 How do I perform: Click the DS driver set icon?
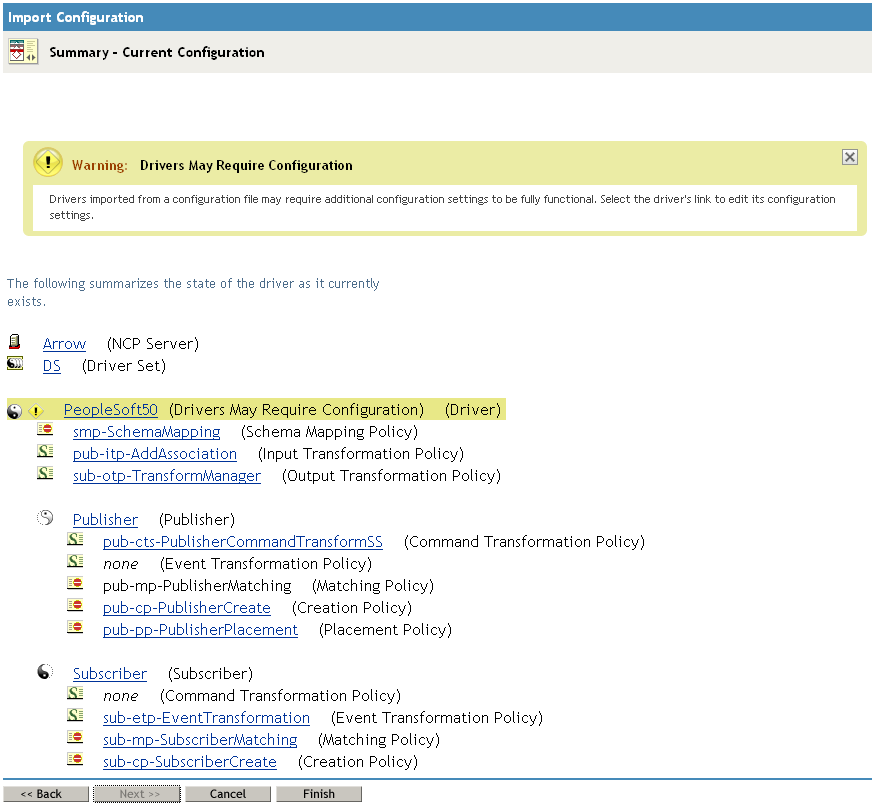14,364
